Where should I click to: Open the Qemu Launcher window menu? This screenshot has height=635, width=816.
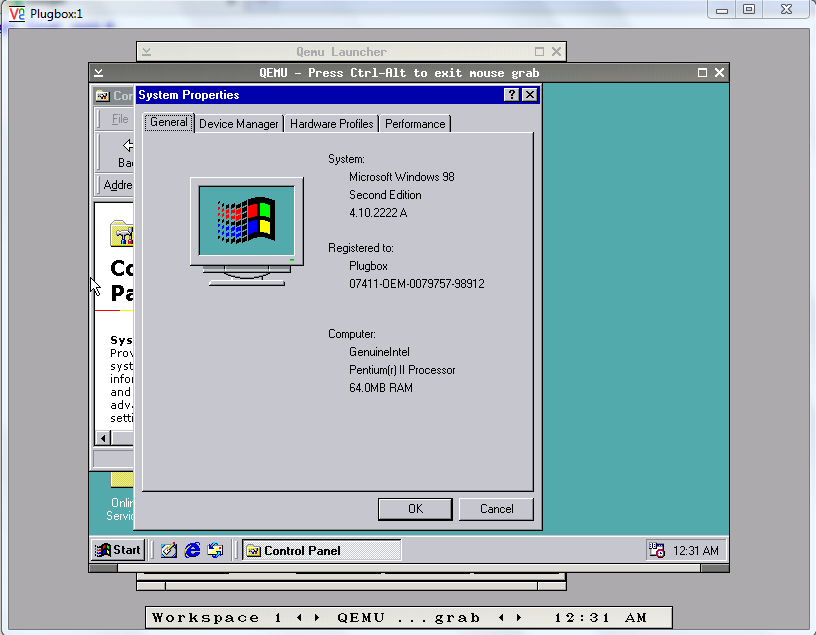[146, 52]
